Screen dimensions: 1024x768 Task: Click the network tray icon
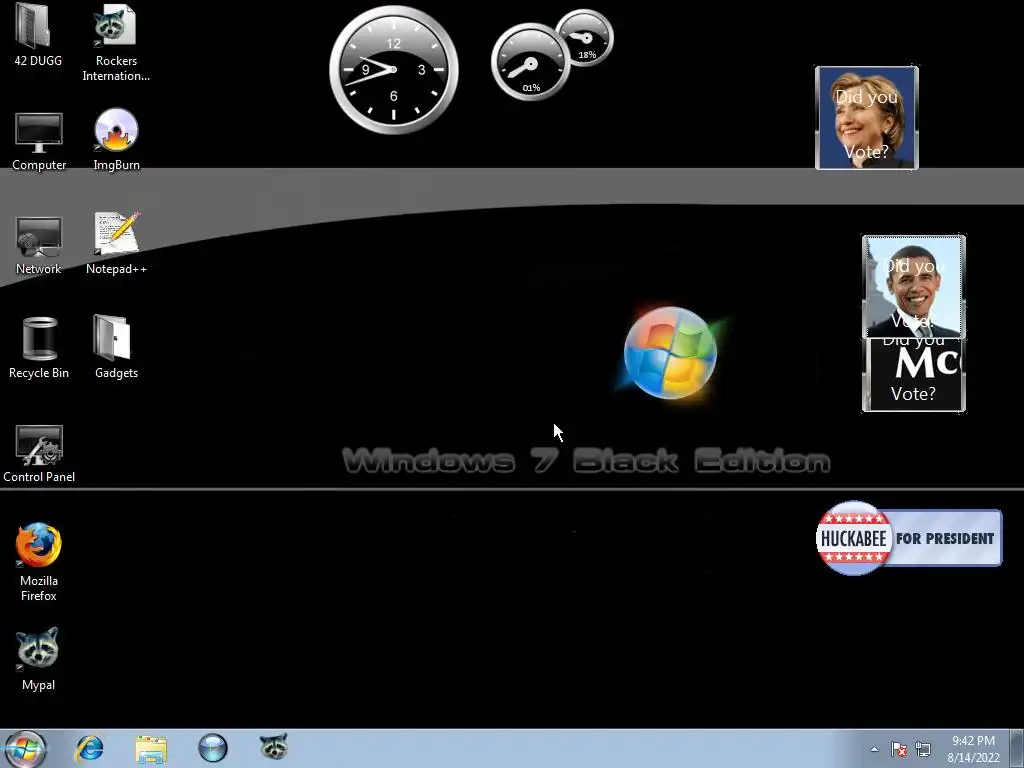point(923,749)
